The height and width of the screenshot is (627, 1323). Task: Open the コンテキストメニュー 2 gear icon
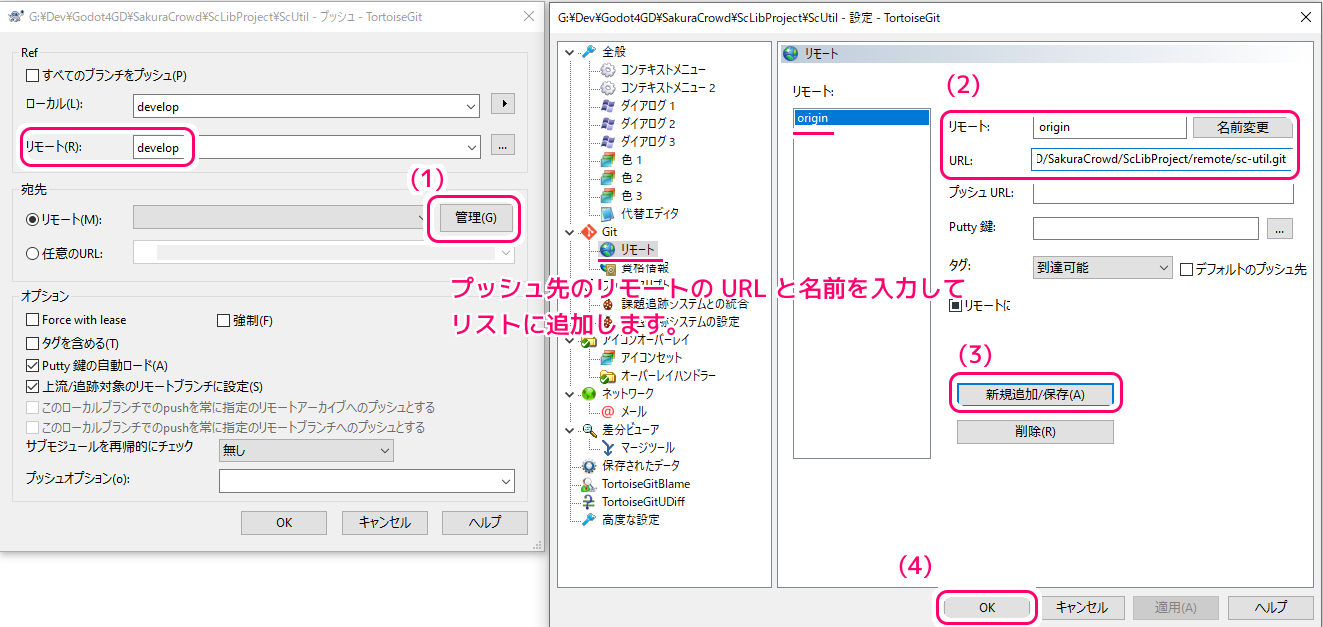[x=608, y=88]
